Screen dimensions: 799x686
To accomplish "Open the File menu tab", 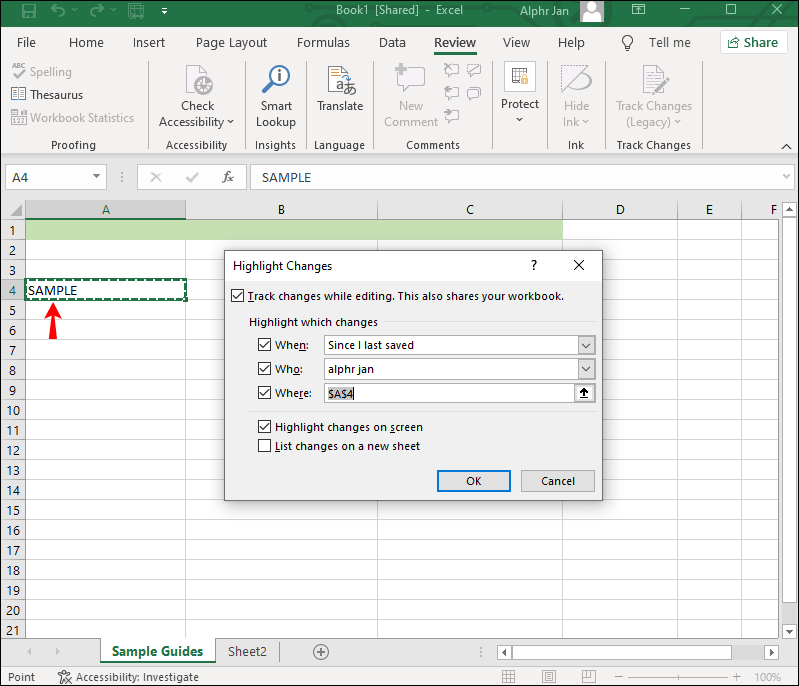I will (26, 42).
